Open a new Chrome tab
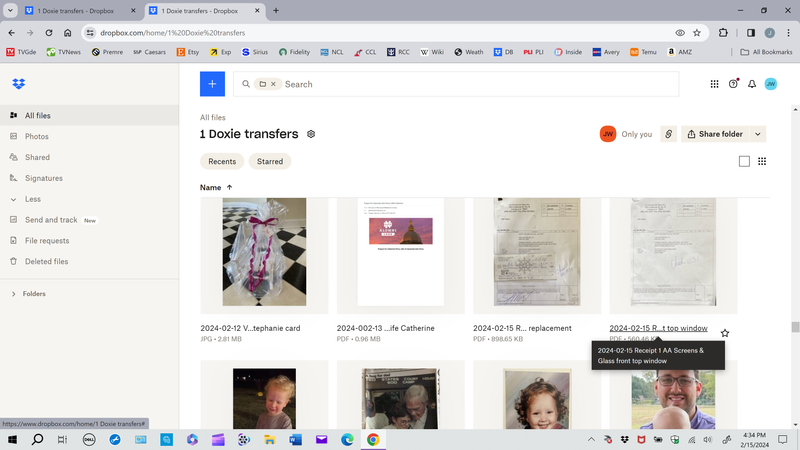 tap(276, 10)
